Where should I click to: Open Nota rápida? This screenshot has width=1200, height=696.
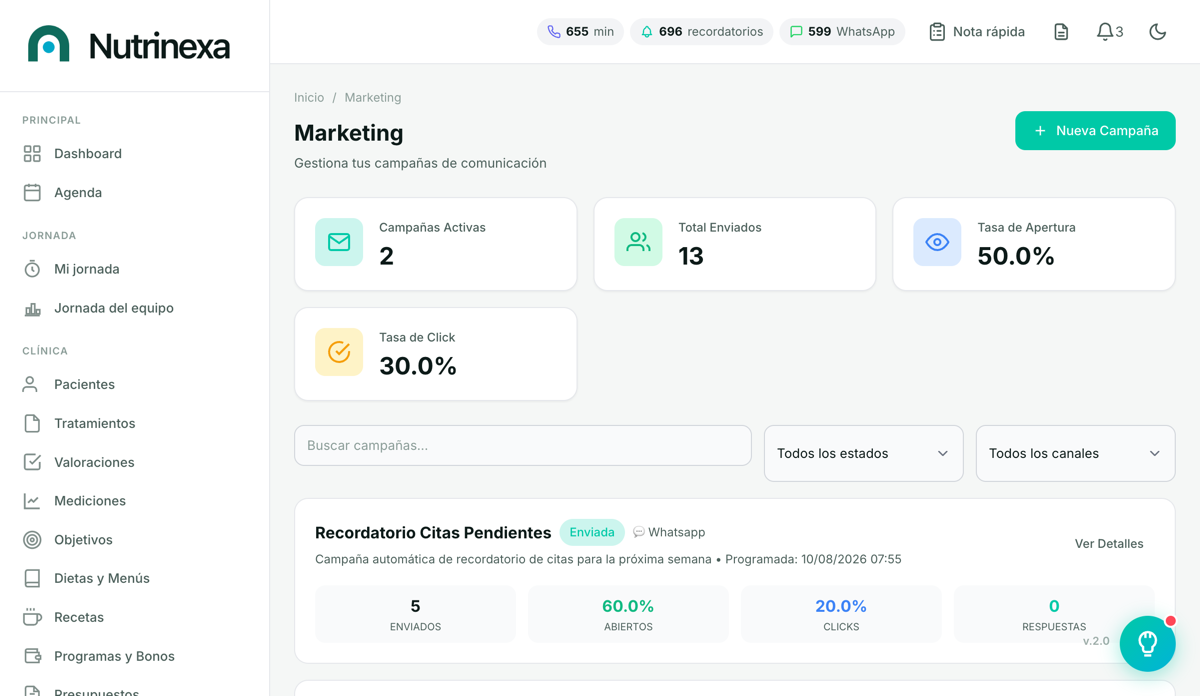coord(977,32)
